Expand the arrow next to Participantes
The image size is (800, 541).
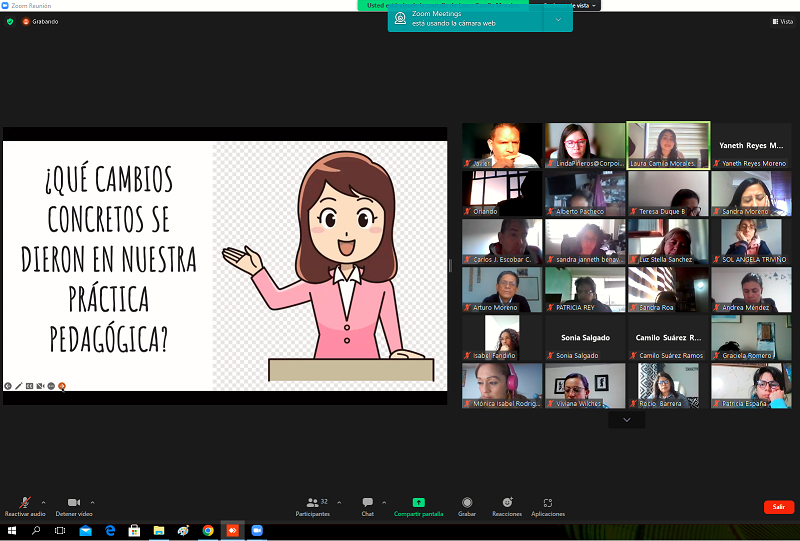(339, 502)
